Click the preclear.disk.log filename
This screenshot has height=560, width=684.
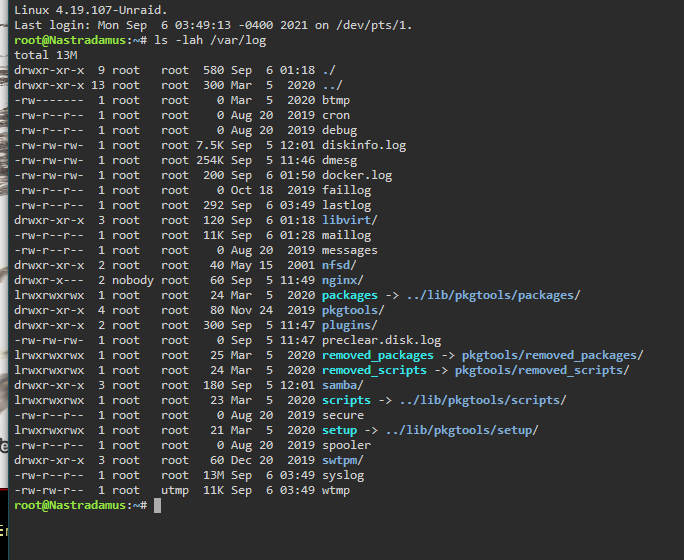(x=381, y=341)
